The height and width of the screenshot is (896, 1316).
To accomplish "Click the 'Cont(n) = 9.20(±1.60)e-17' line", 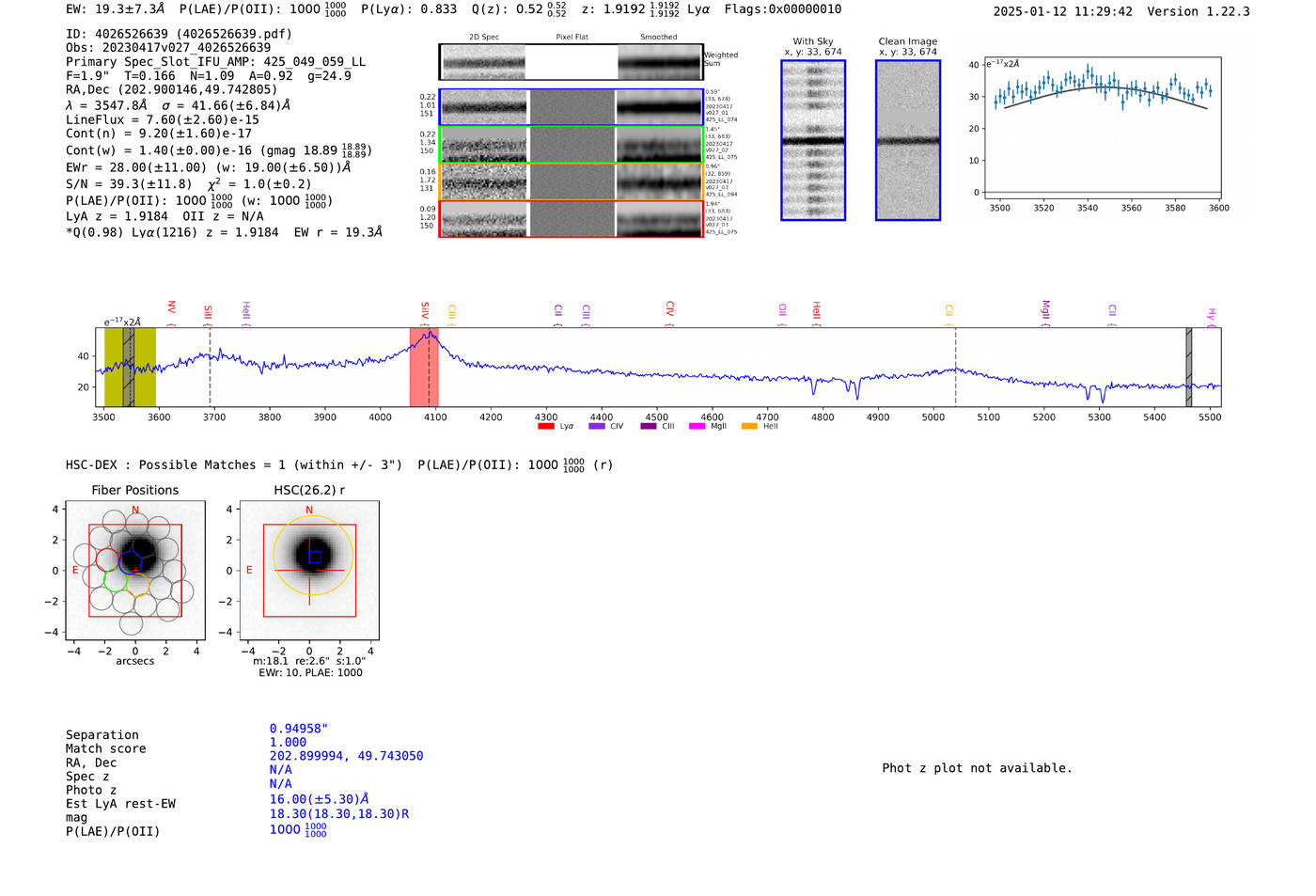I will coord(158,134).
